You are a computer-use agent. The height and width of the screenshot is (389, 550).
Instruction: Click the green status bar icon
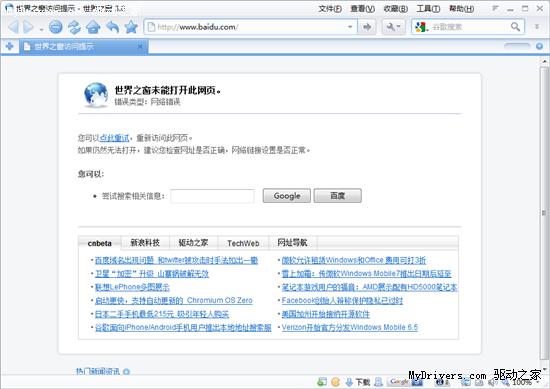coord(322,382)
